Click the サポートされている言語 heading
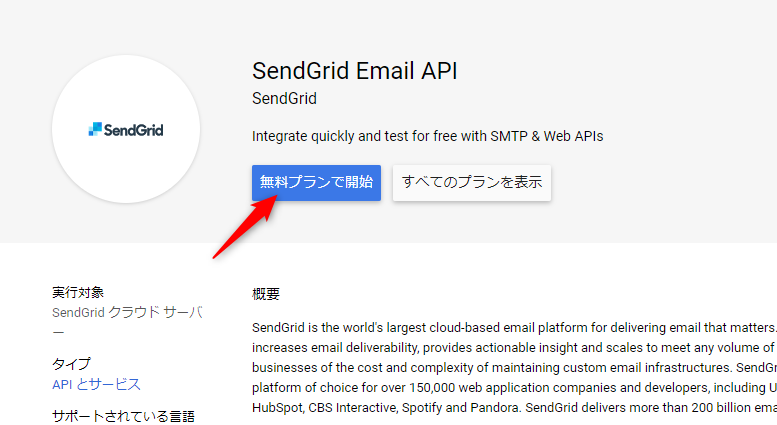This screenshot has width=777, height=425. pyautogui.click(x=123, y=416)
